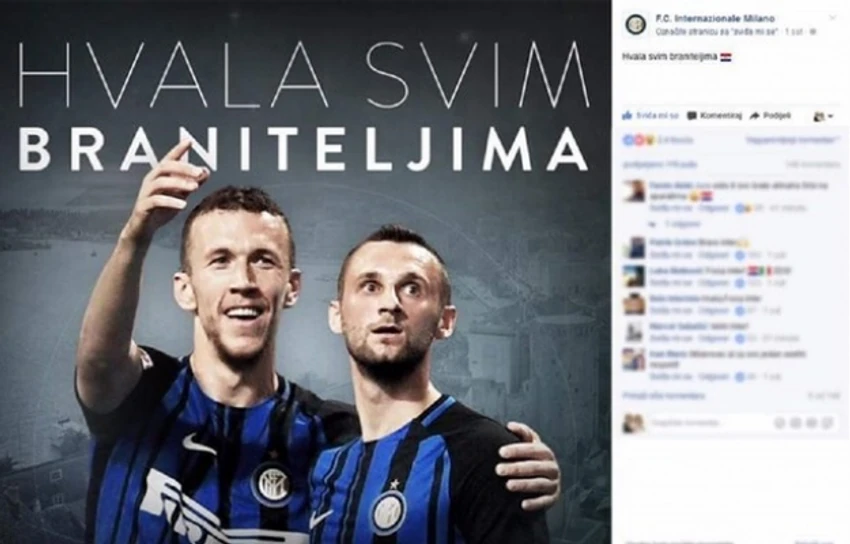Click the shares count link
The height and width of the screenshot is (544, 850).
659,164
